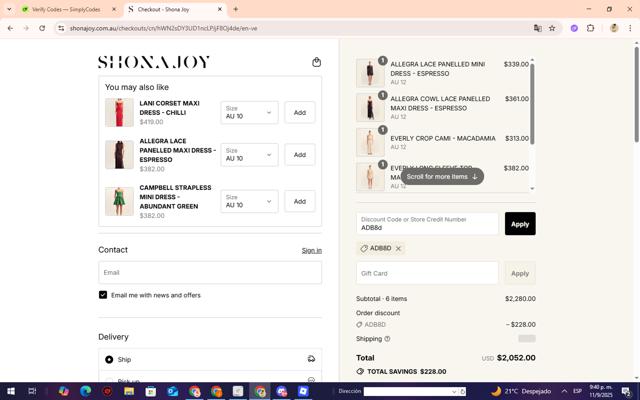Click Campbell Strapless Mini Dress green thumbnail

pos(119,201)
